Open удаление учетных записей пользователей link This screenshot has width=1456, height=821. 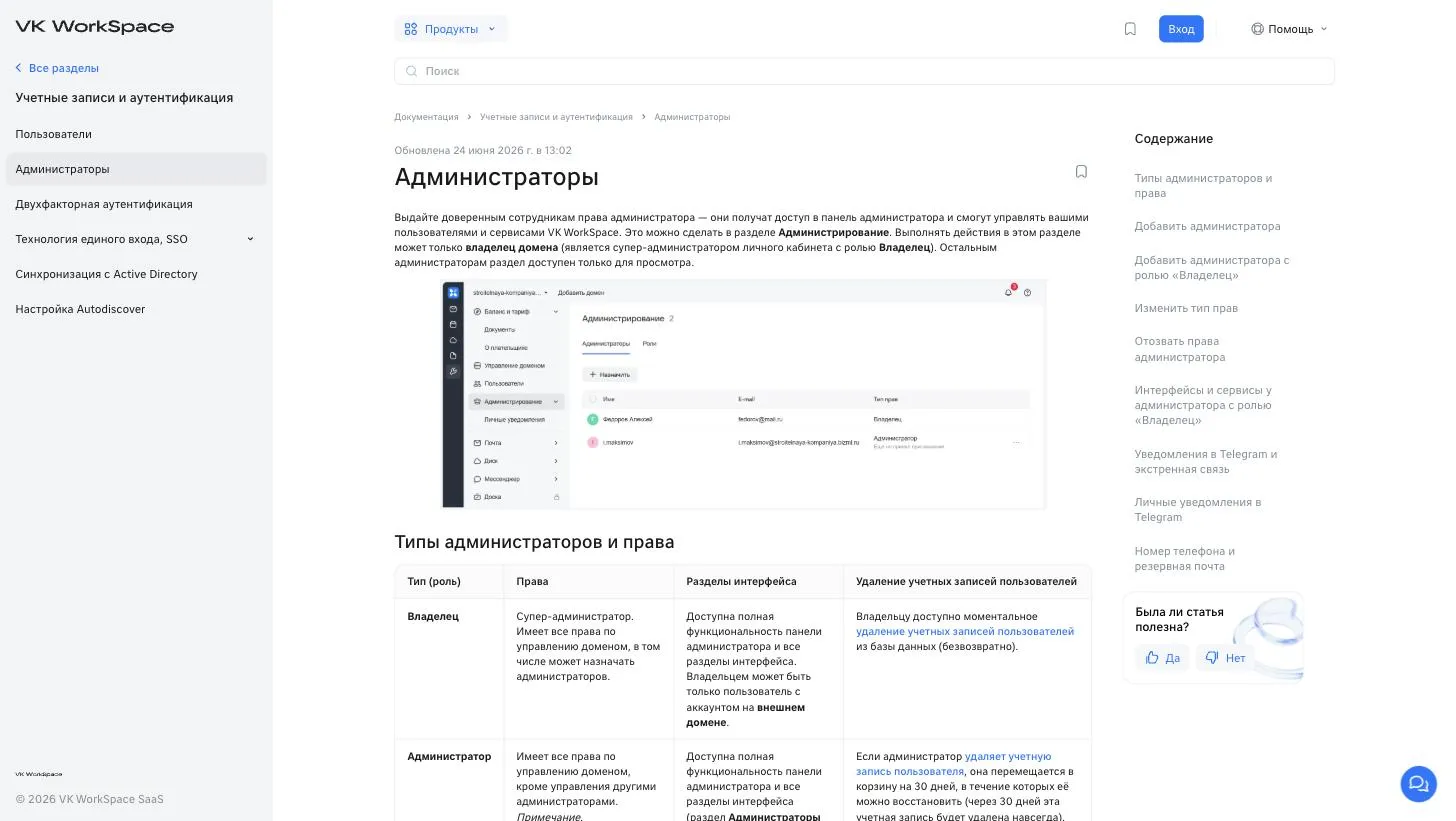tap(964, 632)
